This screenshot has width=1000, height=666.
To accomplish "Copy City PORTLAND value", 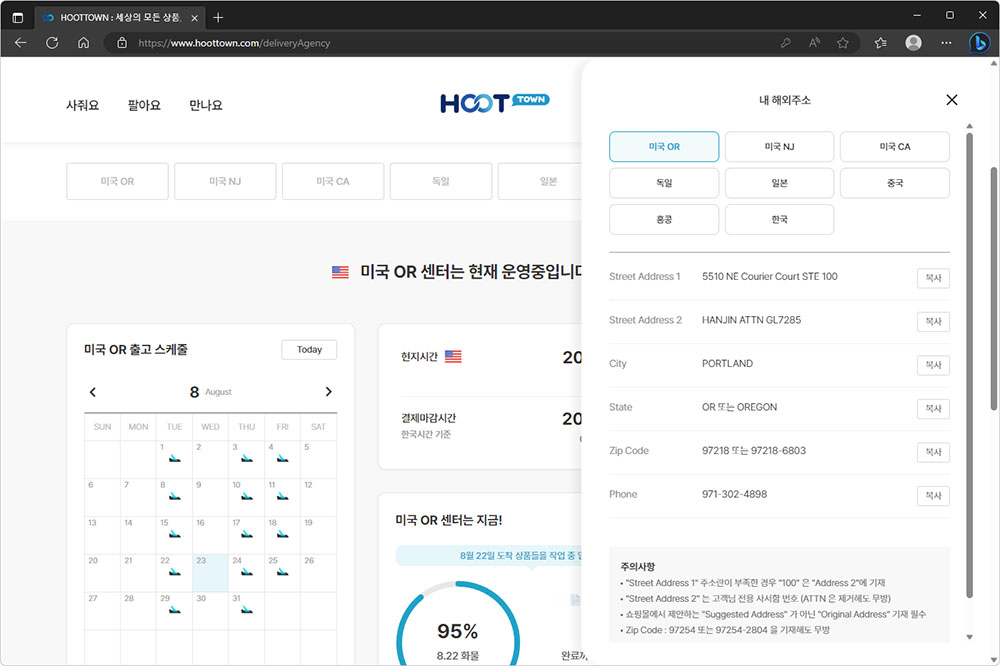I will 933,365.
